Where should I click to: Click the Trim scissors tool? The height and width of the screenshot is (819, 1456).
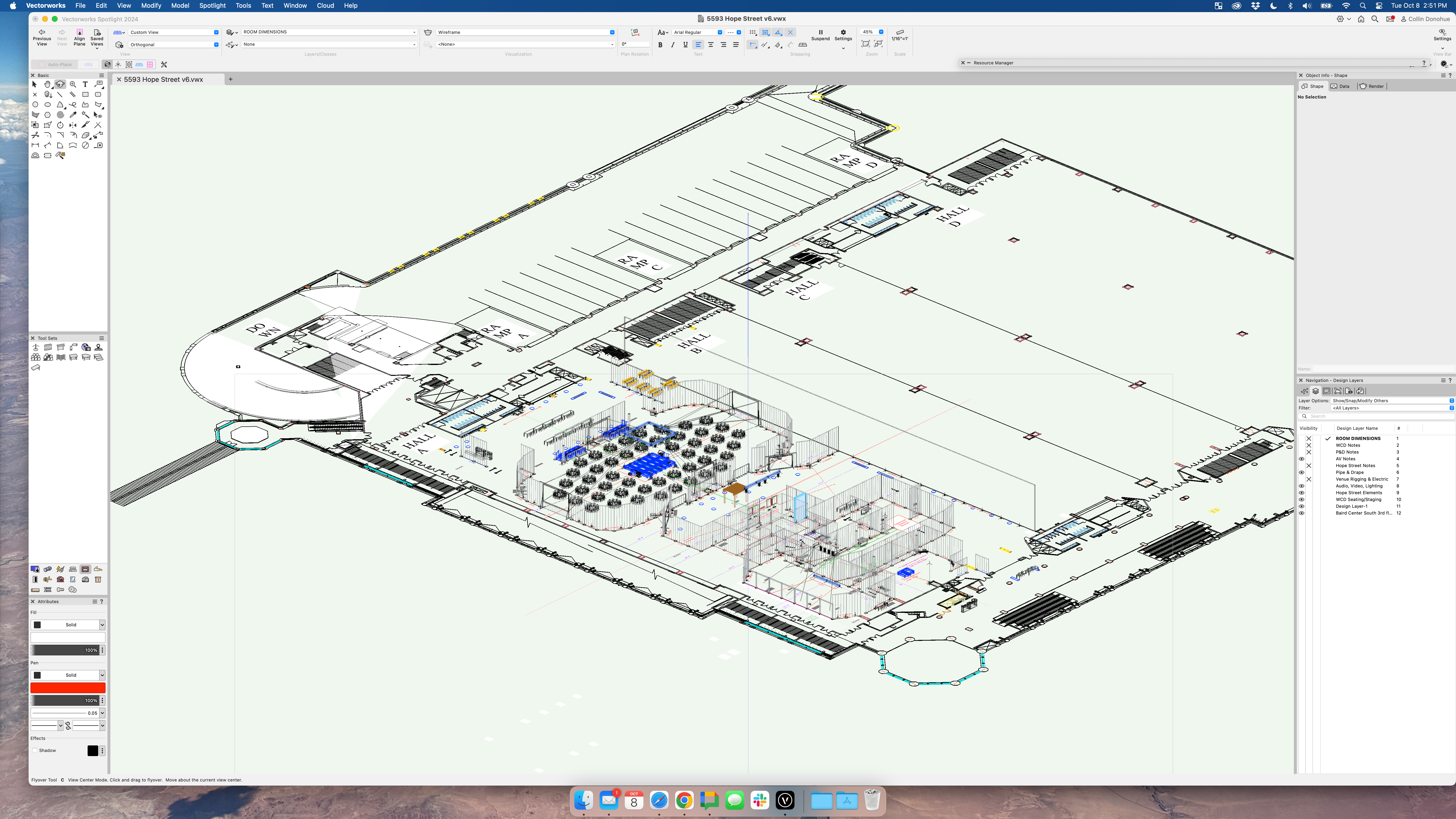35,135
